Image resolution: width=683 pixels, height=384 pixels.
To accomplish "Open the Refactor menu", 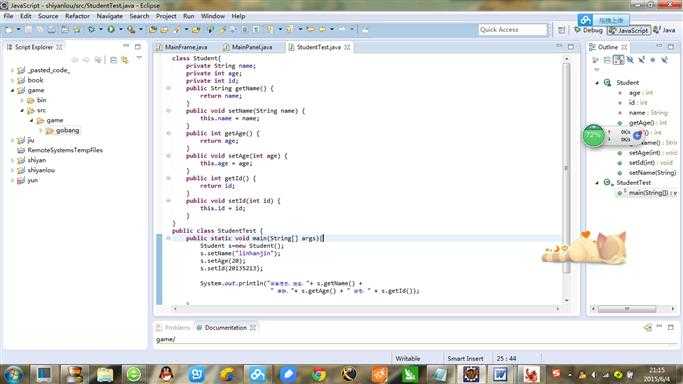I will pos(77,16).
